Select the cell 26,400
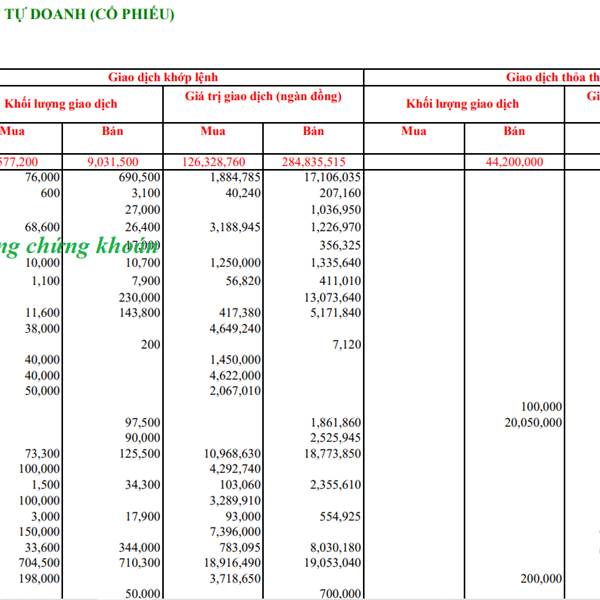The height and width of the screenshot is (600, 600). (x=142, y=227)
